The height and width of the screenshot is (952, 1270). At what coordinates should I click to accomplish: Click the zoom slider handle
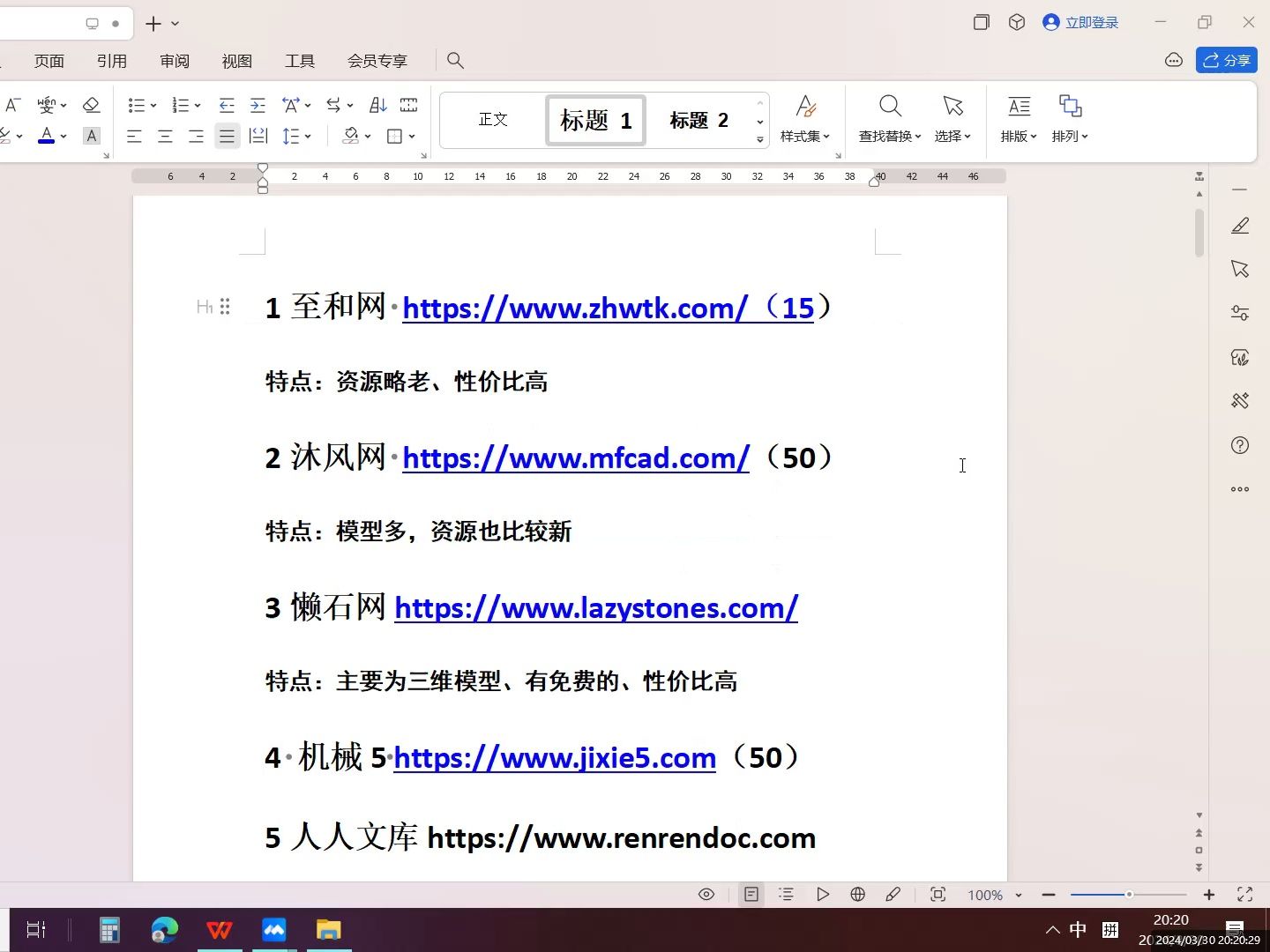click(x=1129, y=895)
